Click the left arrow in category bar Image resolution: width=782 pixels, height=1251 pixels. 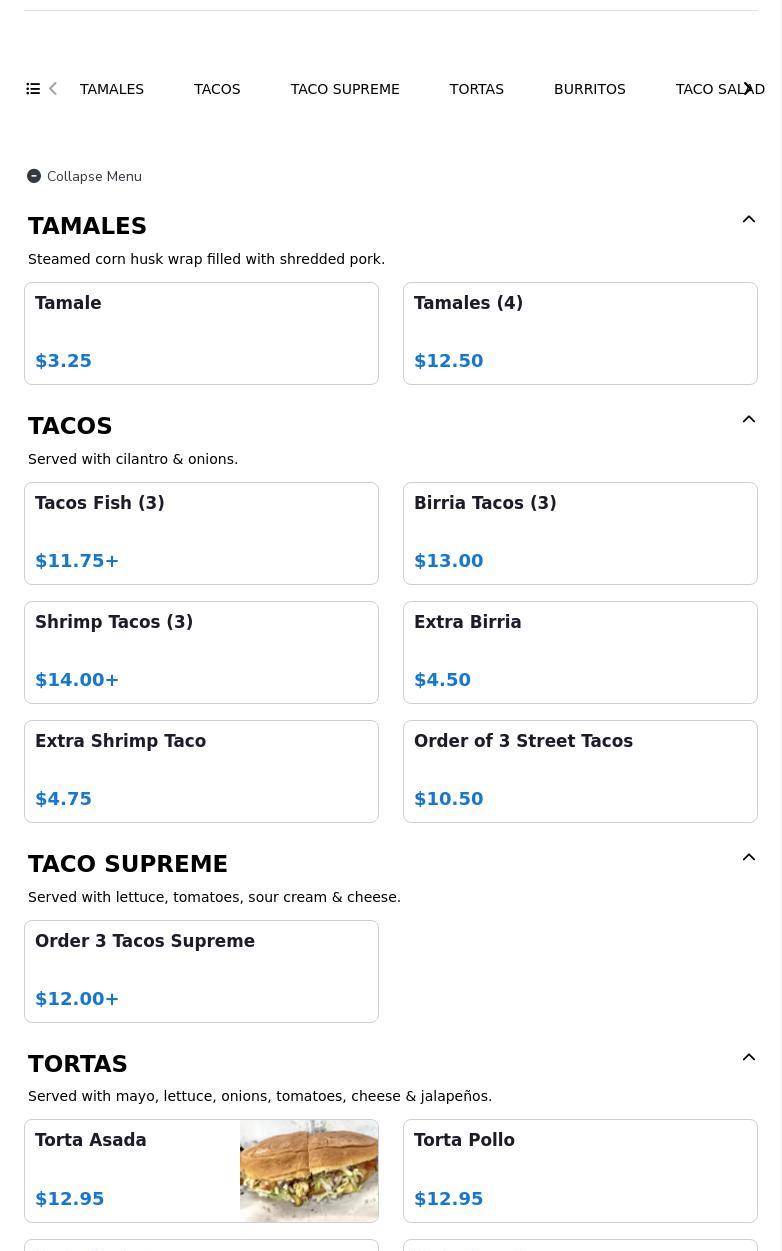tap(53, 89)
